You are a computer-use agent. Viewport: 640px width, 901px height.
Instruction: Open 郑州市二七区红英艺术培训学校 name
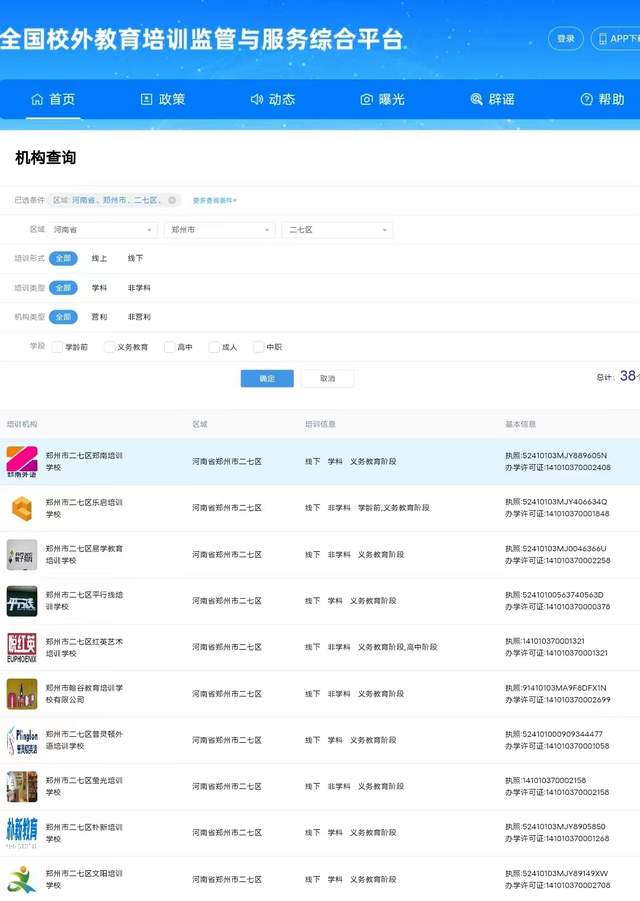click(x=84, y=648)
